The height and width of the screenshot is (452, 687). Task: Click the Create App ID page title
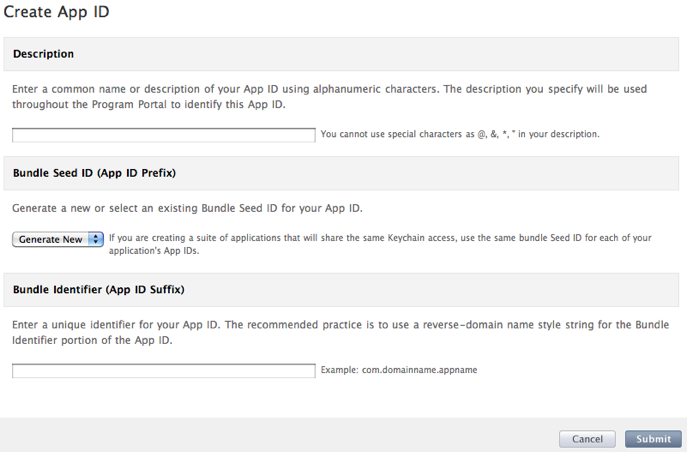pyautogui.click(x=56, y=12)
